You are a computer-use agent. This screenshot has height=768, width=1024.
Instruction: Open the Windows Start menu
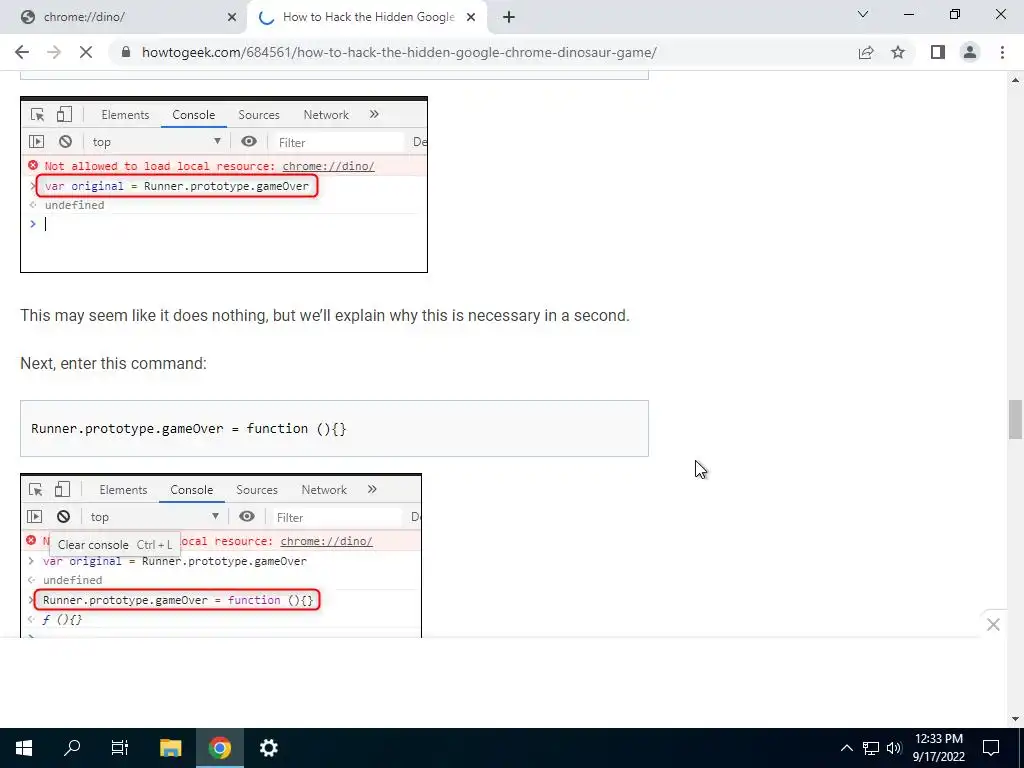click(24, 748)
